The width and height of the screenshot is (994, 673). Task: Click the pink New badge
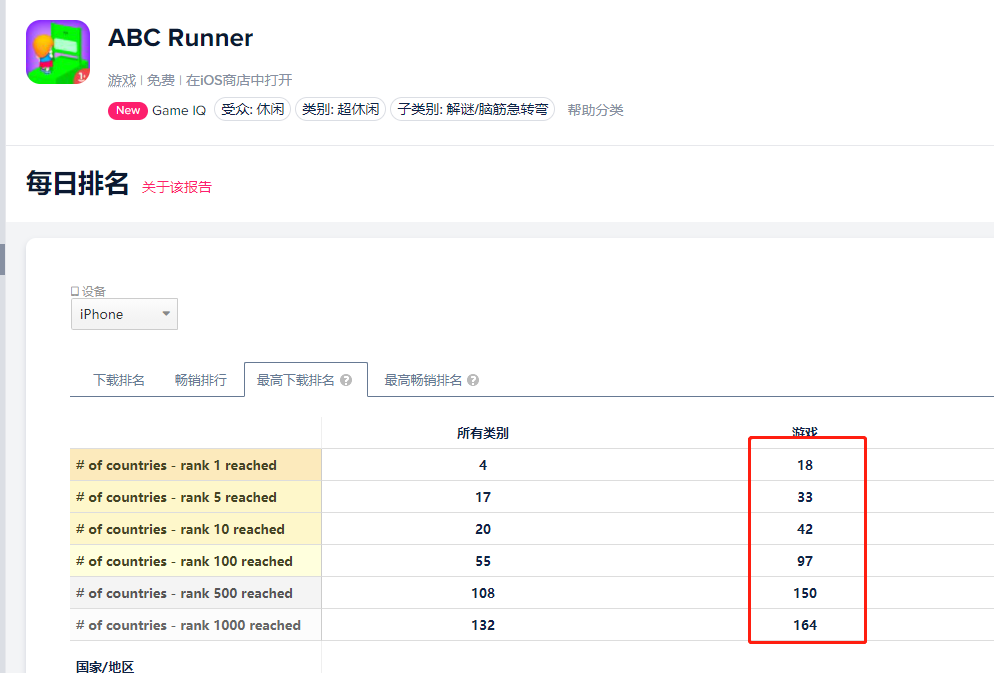tap(127, 111)
